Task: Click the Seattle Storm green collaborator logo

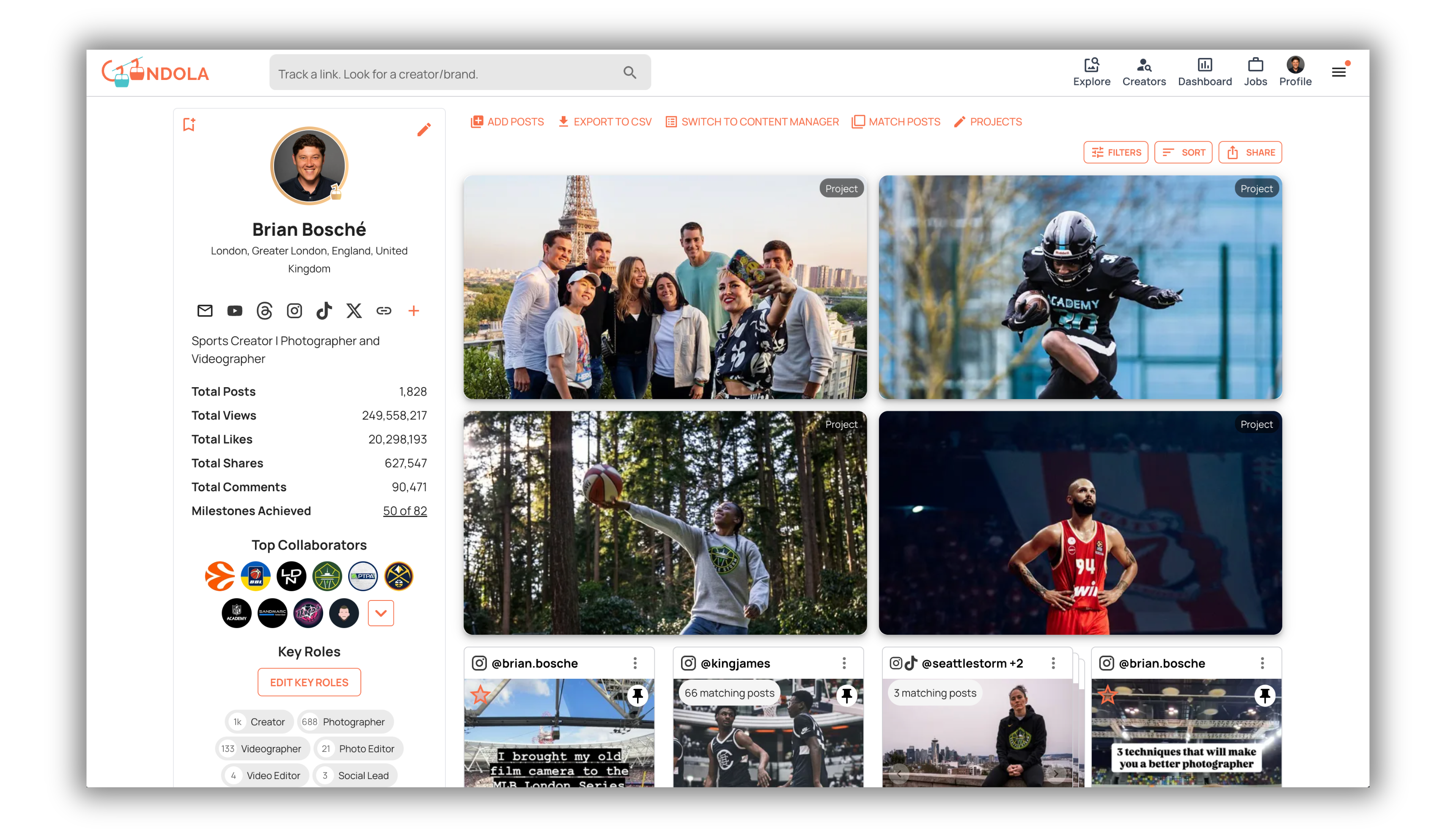Action: coord(327,576)
